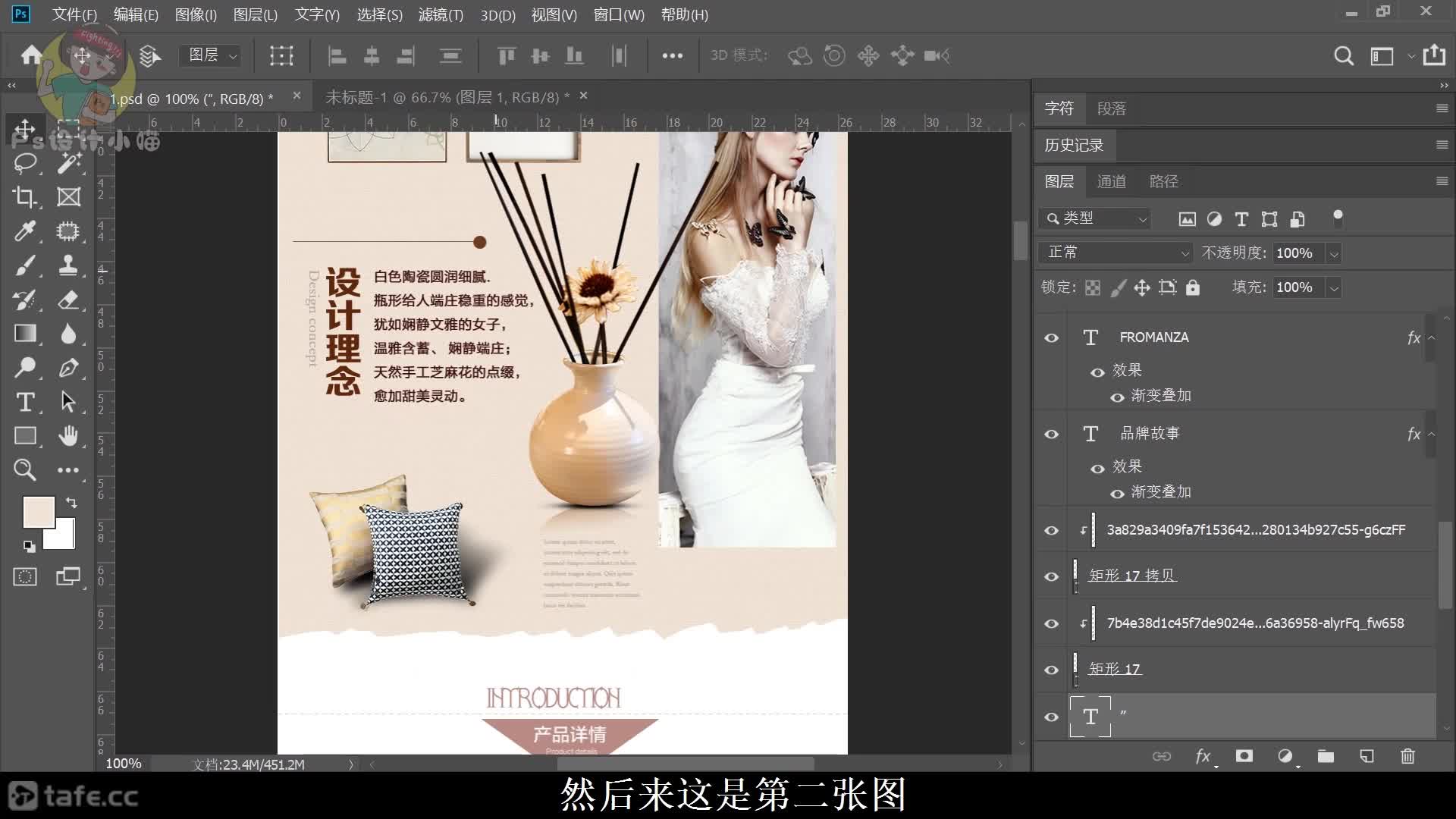Hide the 7b4e38d1c45f7de9024e image layer
Image resolution: width=1456 pixels, height=819 pixels.
(1051, 623)
